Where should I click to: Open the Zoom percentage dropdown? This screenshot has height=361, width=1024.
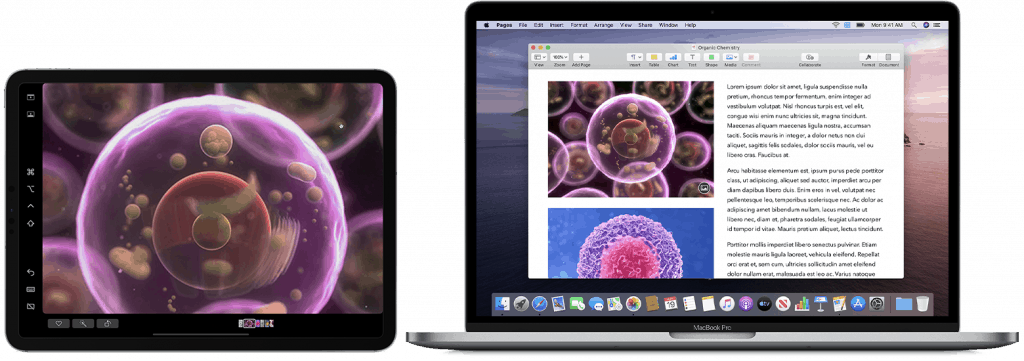(x=560, y=57)
